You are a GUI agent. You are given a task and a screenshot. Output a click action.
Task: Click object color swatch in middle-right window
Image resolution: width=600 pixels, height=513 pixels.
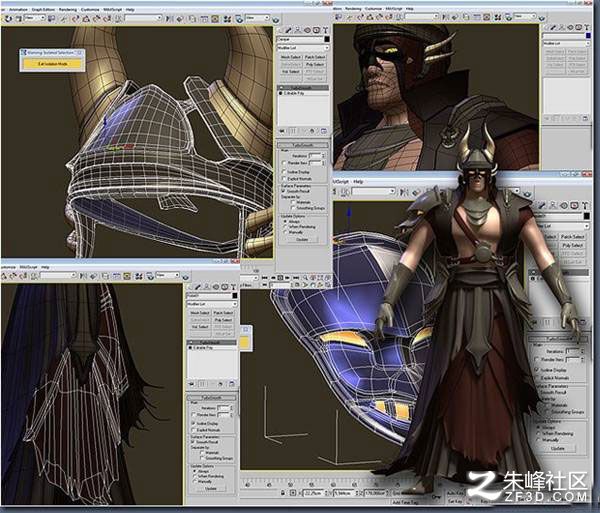point(586,217)
